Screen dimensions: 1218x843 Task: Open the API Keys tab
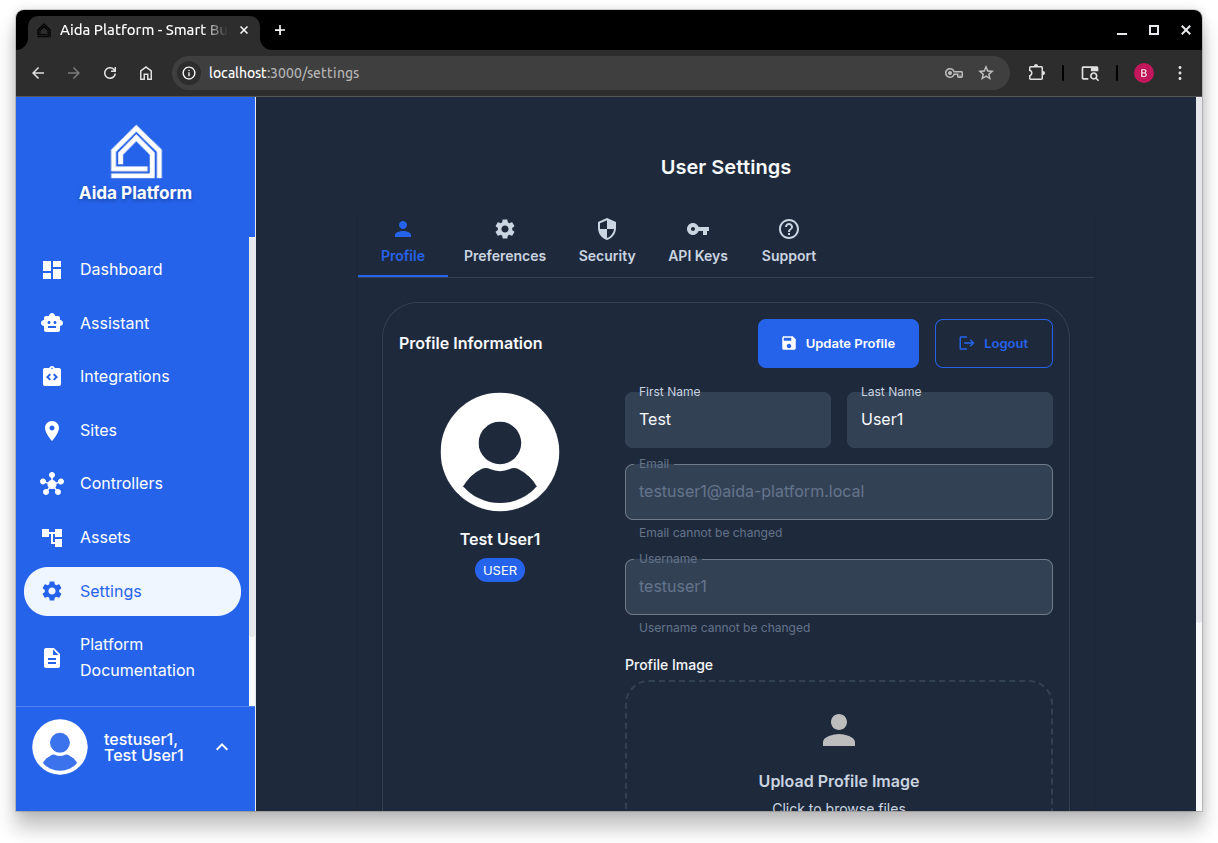697,241
